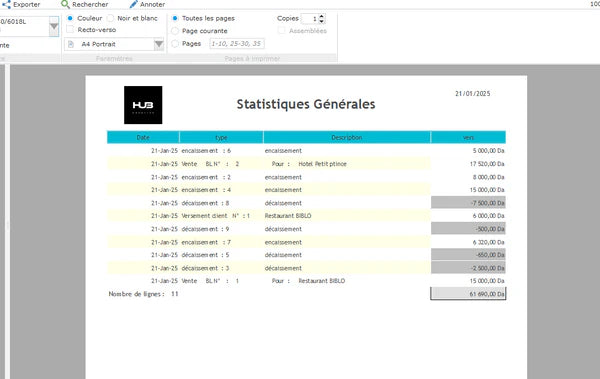This screenshot has width=600, height=379.
Task: Click the encaissement : 4 type cell
Action: click(206, 190)
